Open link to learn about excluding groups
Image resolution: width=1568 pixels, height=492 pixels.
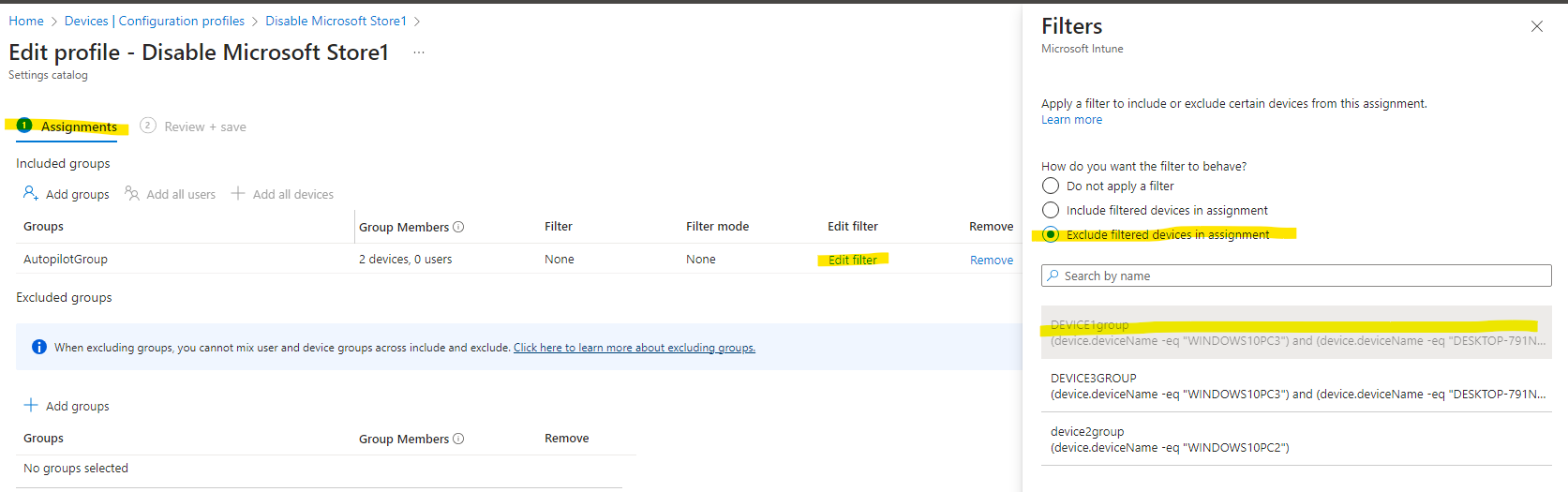(x=635, y=348)
